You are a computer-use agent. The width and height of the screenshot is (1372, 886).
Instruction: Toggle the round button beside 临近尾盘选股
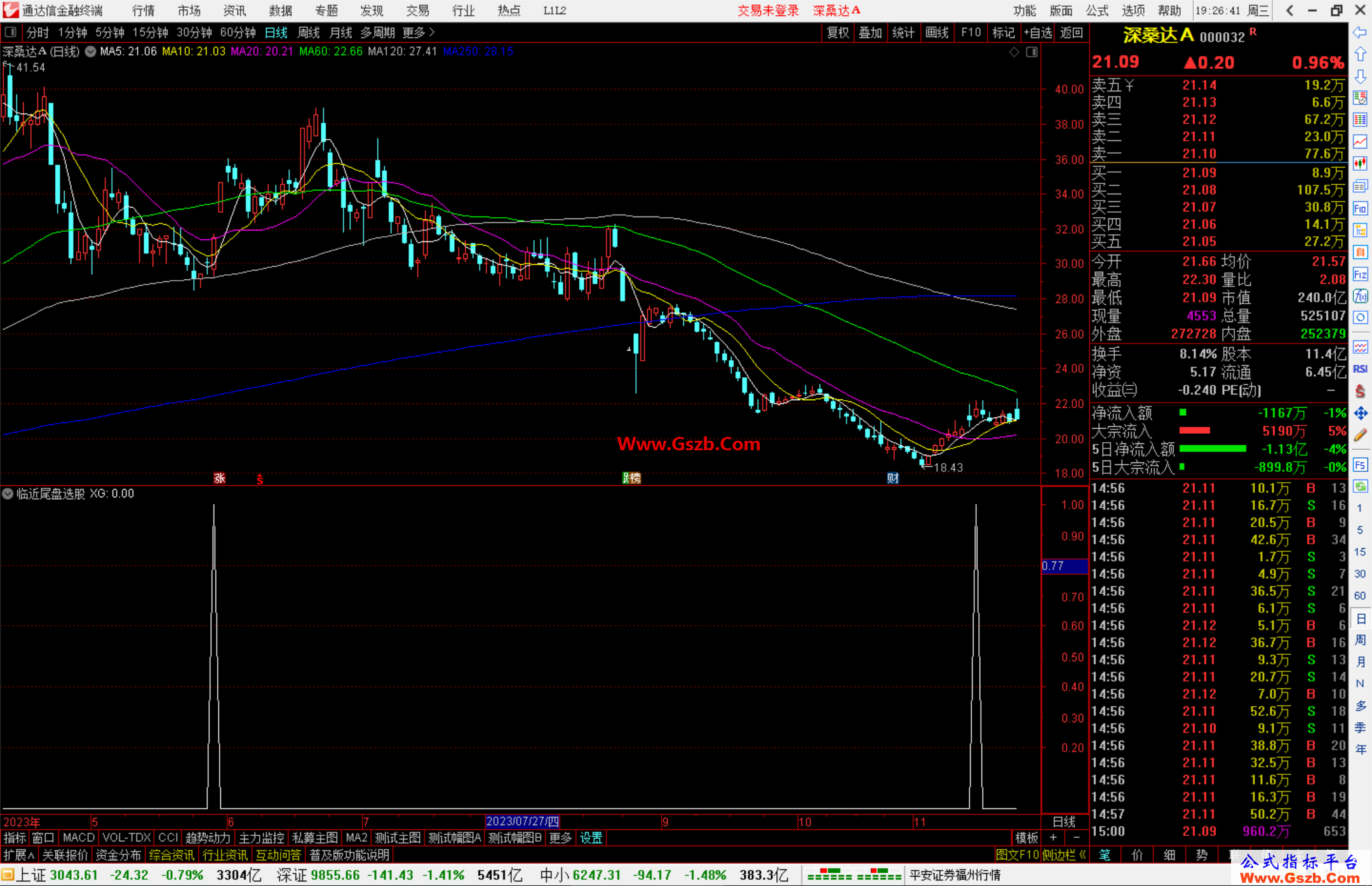tap(8, 493)
